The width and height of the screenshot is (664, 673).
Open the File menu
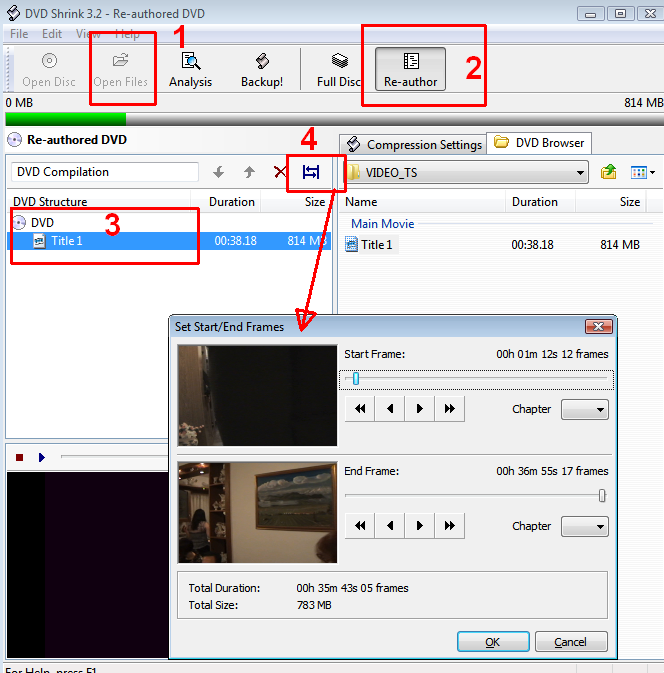(19, 34)
